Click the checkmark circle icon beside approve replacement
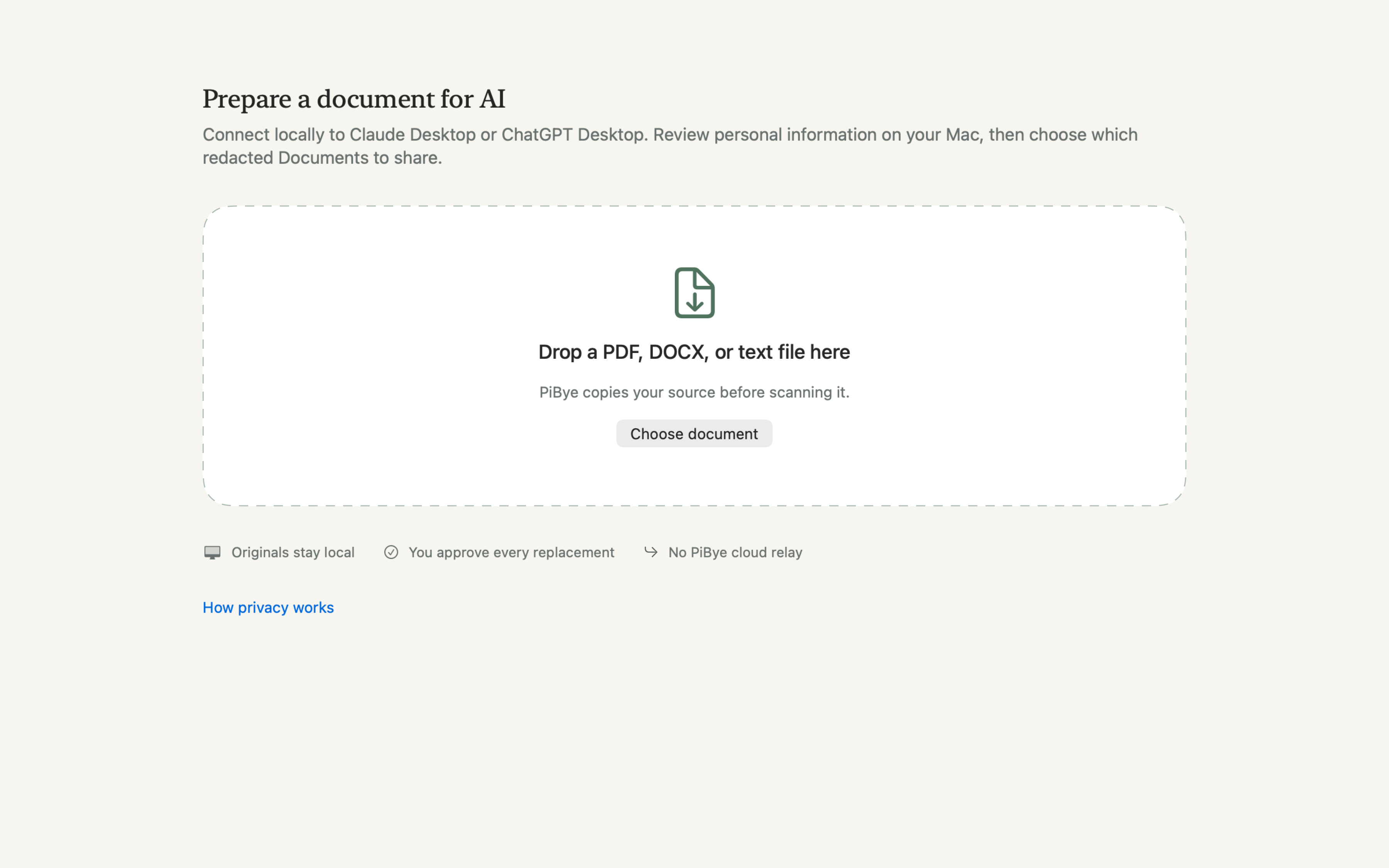The height and width of the screenshot is (868, 1389). (391, 552)
